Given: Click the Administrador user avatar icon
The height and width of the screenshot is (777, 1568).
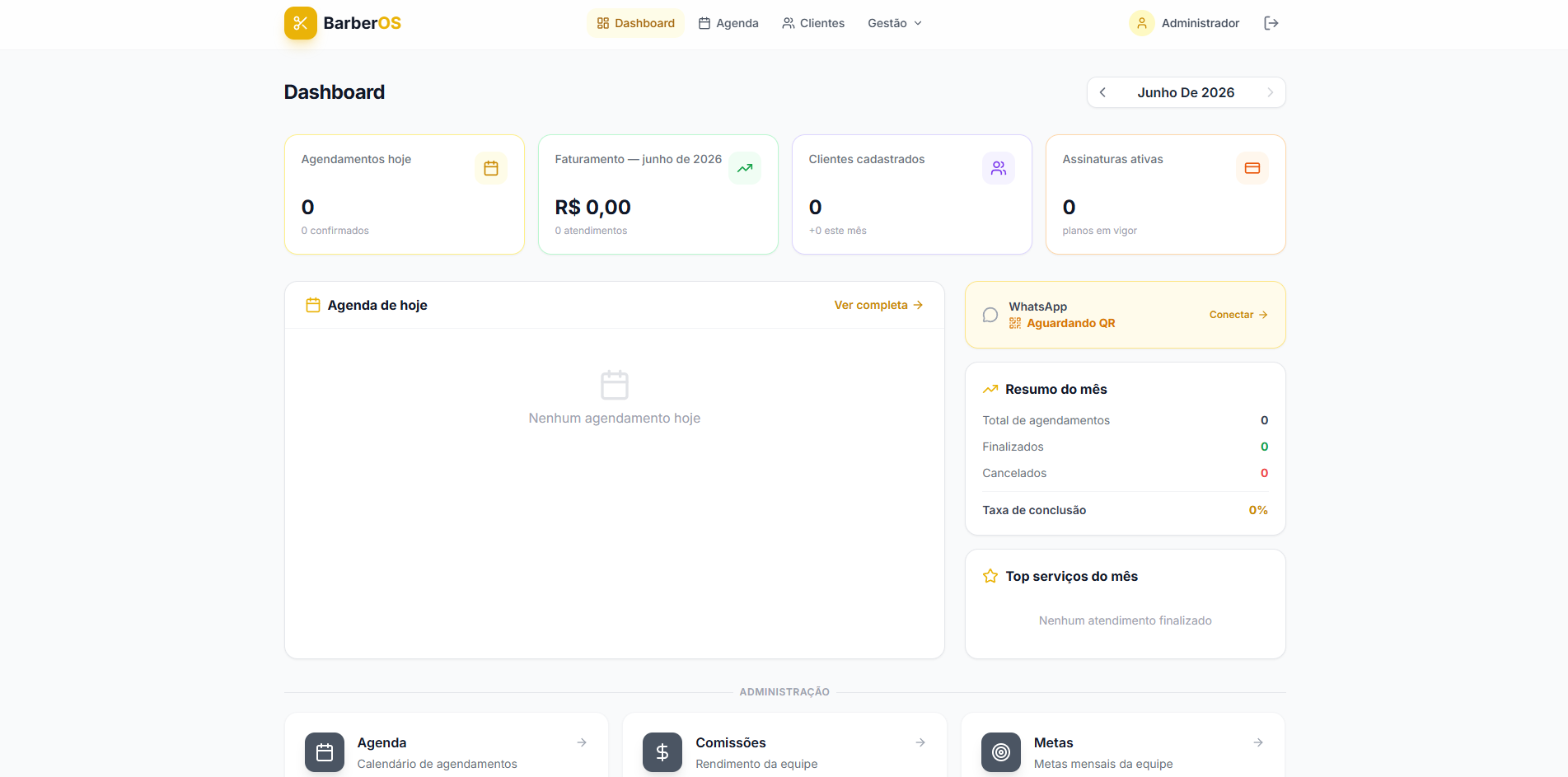Looking at the screenshot, I should point(1142,23).
